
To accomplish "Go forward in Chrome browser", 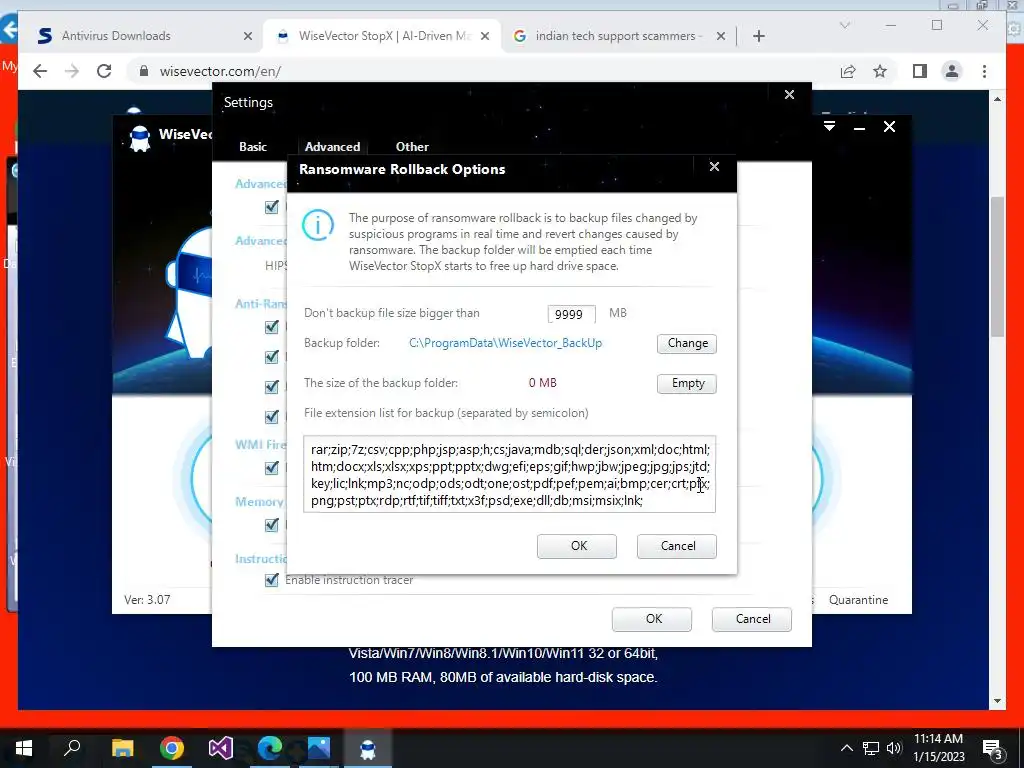I will point(72,71).
